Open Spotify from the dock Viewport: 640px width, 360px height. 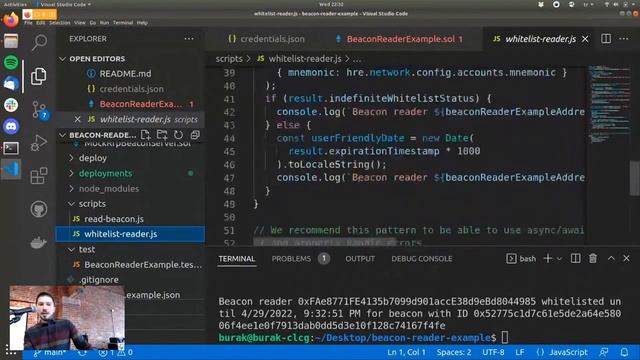click(11, 62)
